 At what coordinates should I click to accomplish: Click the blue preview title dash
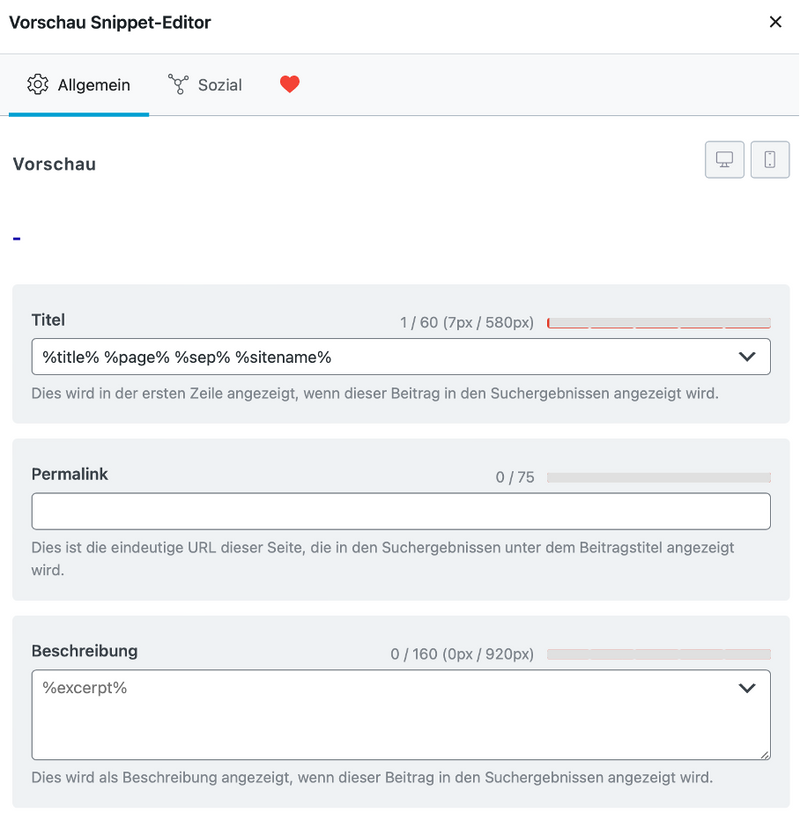point(17,239)
